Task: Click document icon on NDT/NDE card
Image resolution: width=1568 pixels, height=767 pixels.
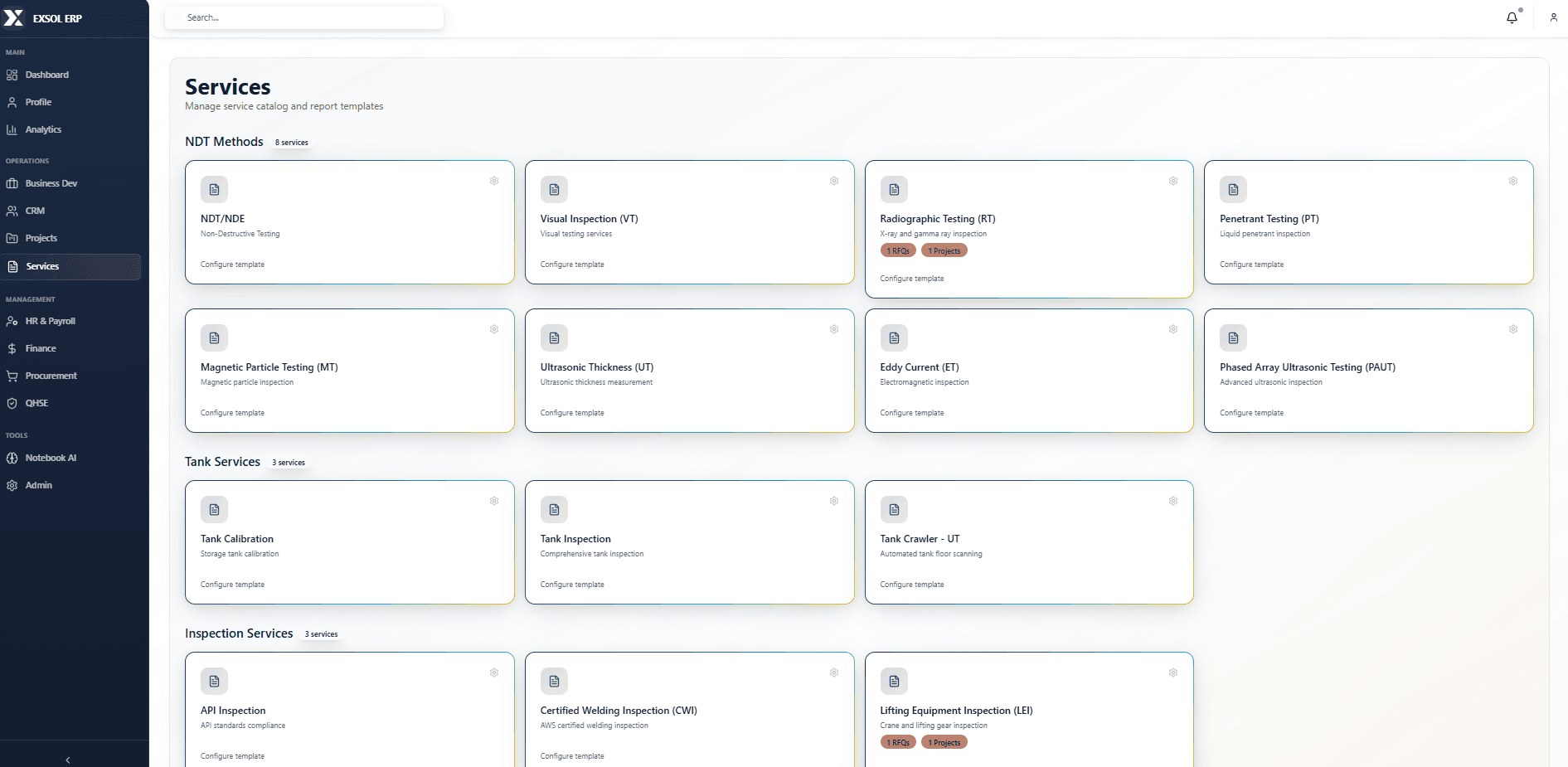Action: (x=214, y=190)
